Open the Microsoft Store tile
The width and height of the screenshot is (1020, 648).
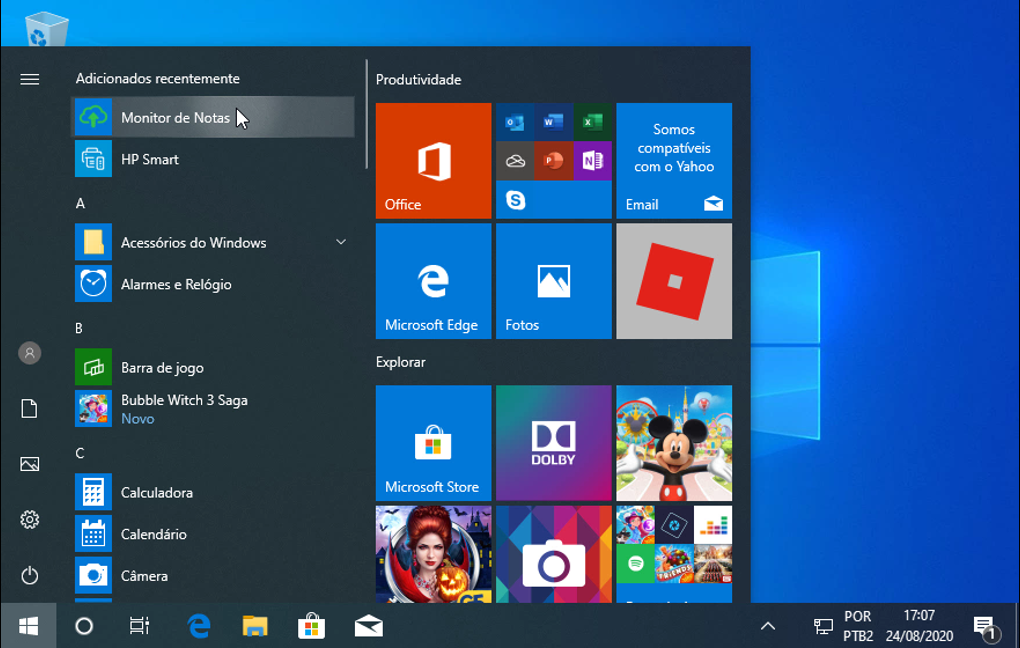pos(433,443)
